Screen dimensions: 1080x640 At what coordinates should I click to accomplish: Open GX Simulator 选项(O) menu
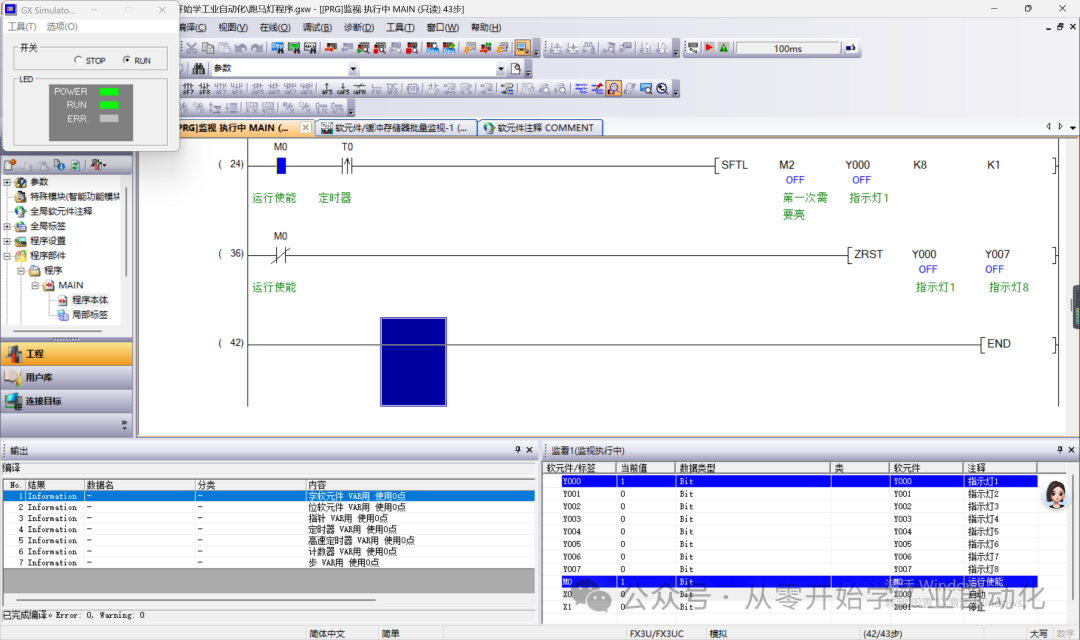(x=62, y=26)
